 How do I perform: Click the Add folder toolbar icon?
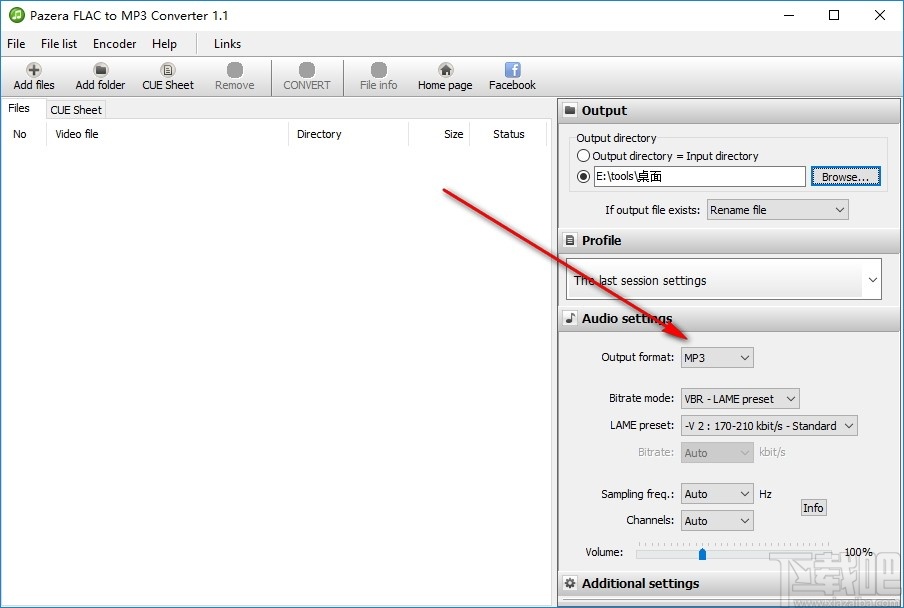point(99,75)
